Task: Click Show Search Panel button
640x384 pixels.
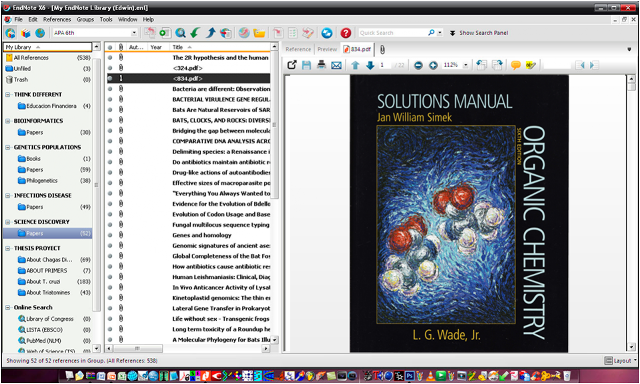Action: pyautogui.click(x=479, y=33)
